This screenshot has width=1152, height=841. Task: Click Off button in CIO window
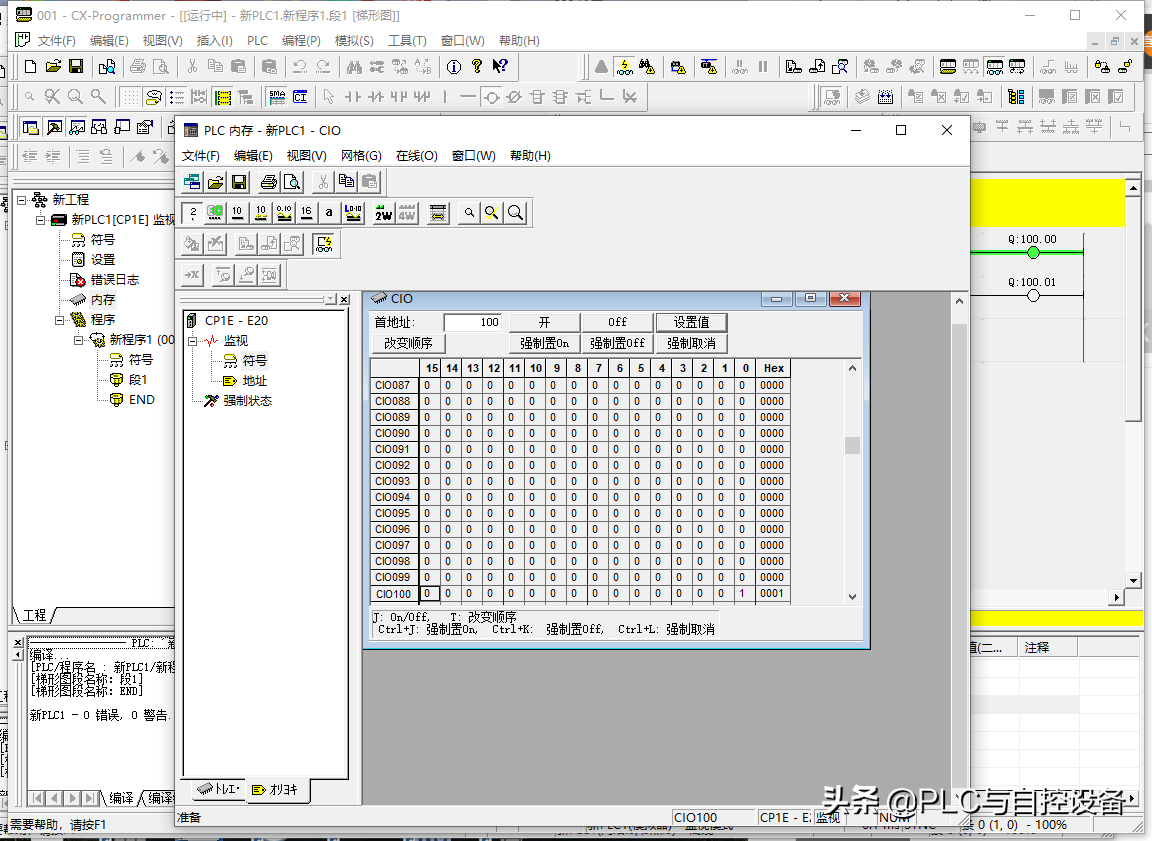tap(617, 322)
